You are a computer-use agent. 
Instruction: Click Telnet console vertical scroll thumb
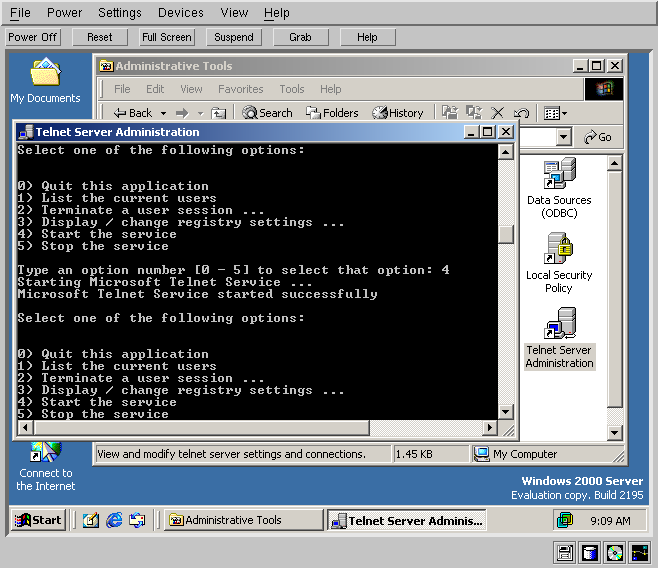coord(506,235)
